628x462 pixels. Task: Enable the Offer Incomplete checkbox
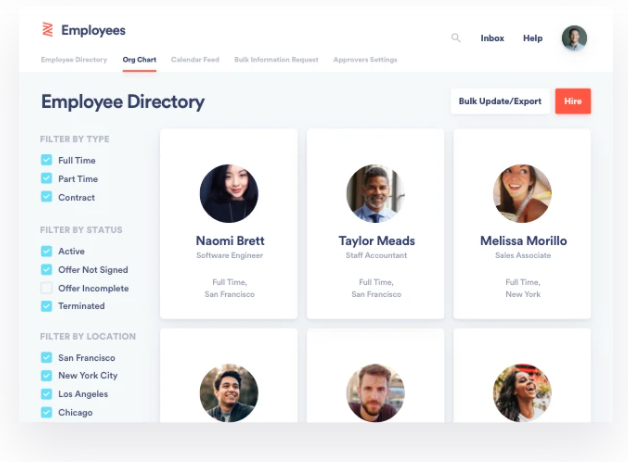[46, 288]
